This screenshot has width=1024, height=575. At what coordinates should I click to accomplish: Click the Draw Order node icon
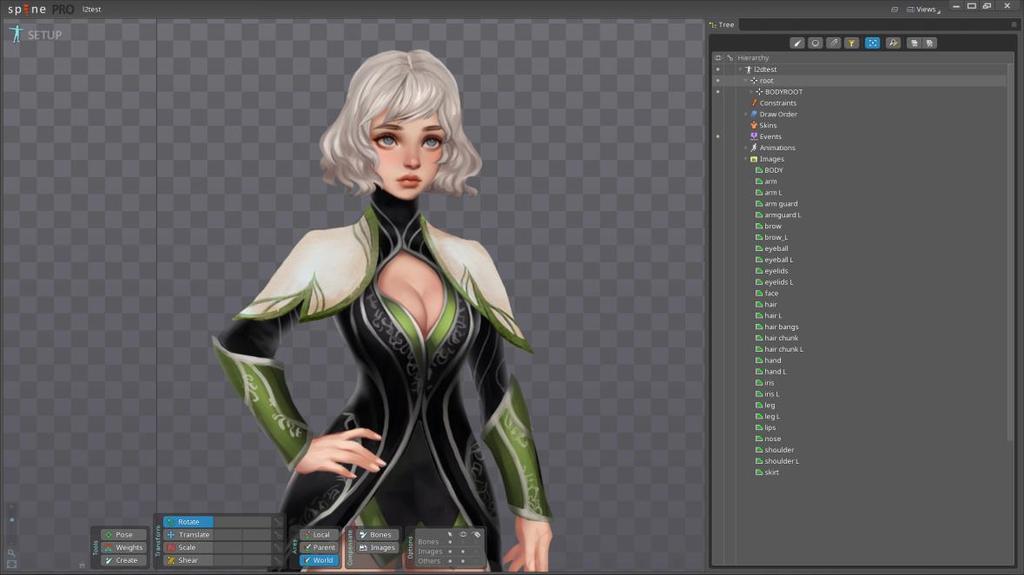[x=754, y=114]
